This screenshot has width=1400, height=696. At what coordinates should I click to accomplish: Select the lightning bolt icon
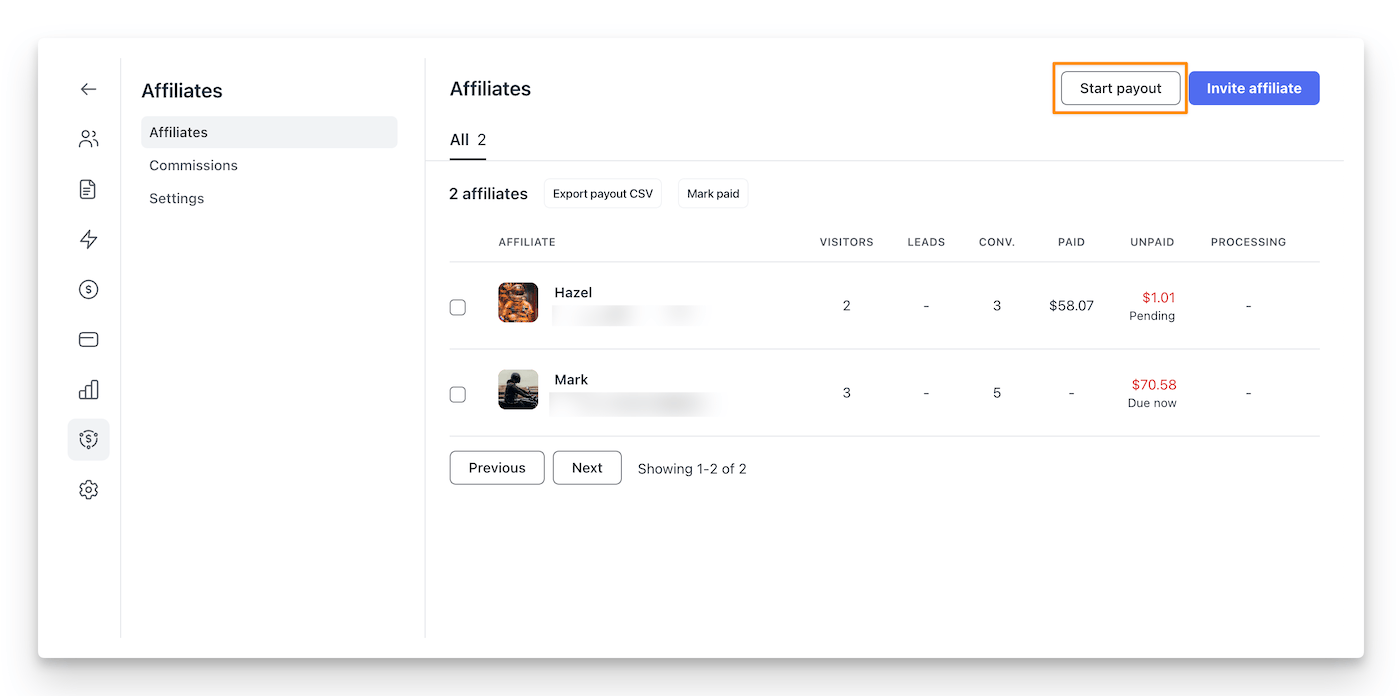coord(88,239)
